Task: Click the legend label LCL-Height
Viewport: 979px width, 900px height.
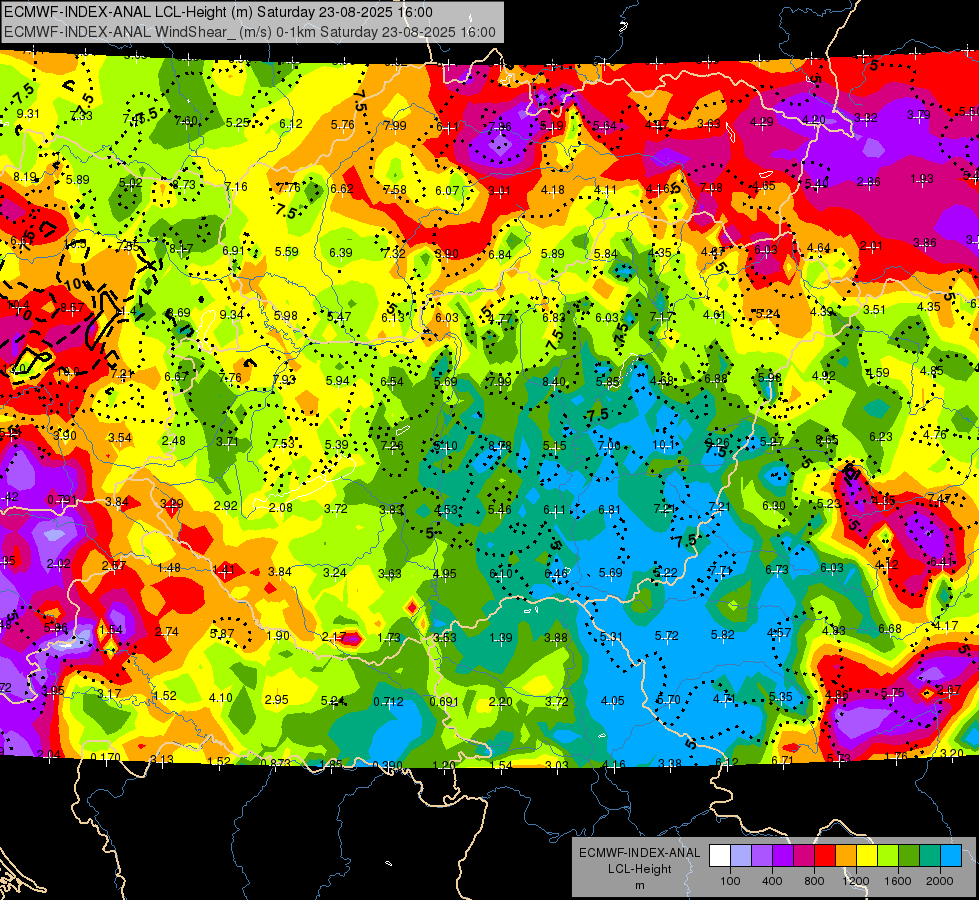Action: (639, 869)
